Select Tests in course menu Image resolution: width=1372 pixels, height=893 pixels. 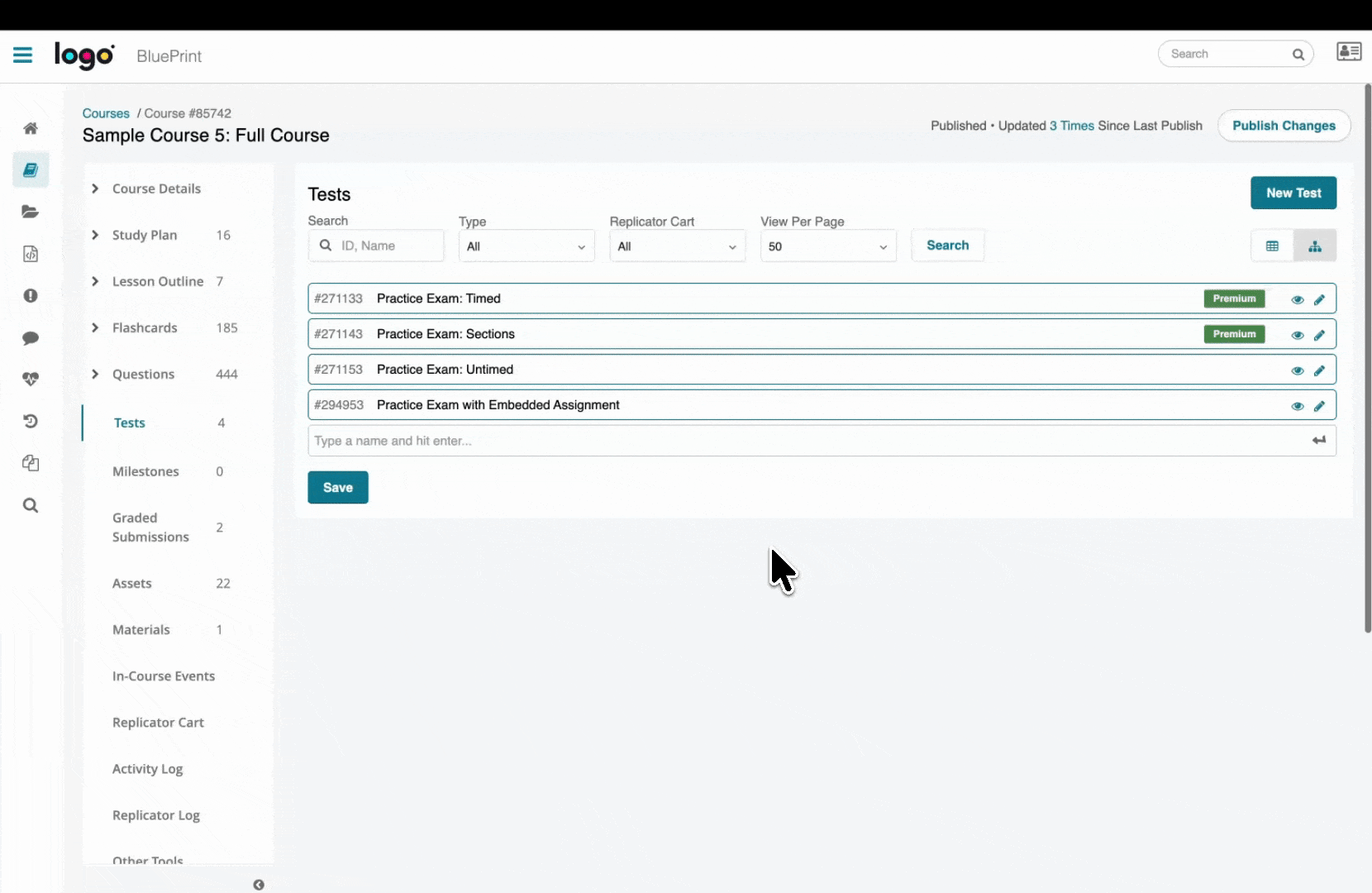130,423
